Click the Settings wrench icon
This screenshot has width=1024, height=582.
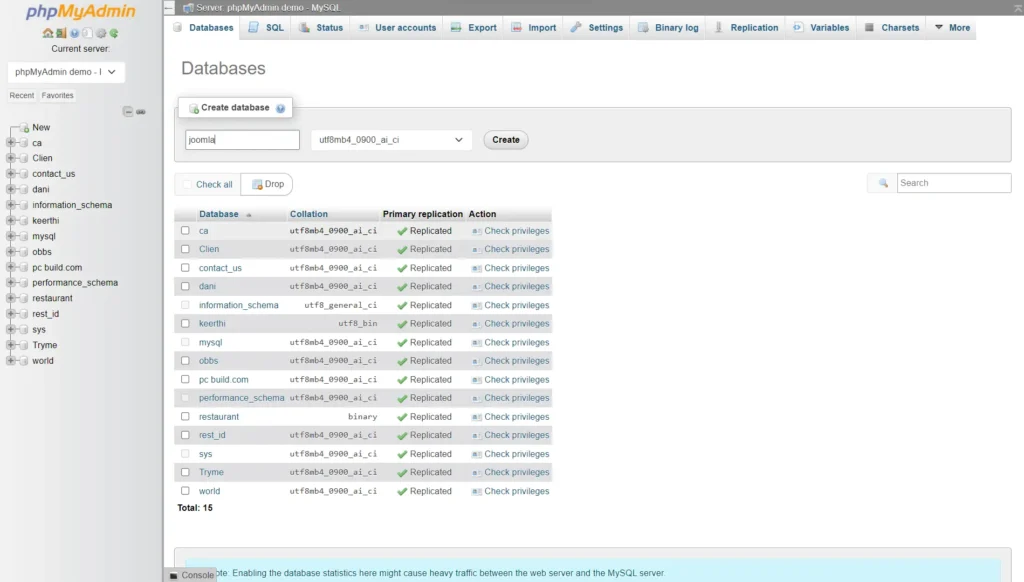(x=576, y=27)
